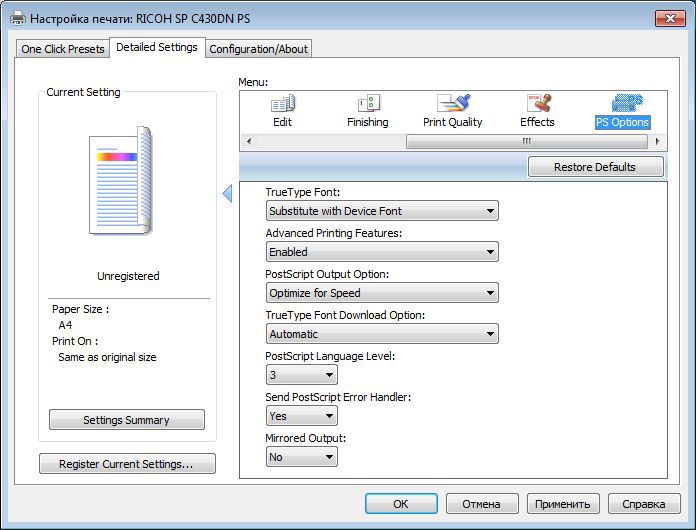Screen dimensions: 696x530
Task: Click the printer icon in the title bar
Action: [x=18, y=18]
